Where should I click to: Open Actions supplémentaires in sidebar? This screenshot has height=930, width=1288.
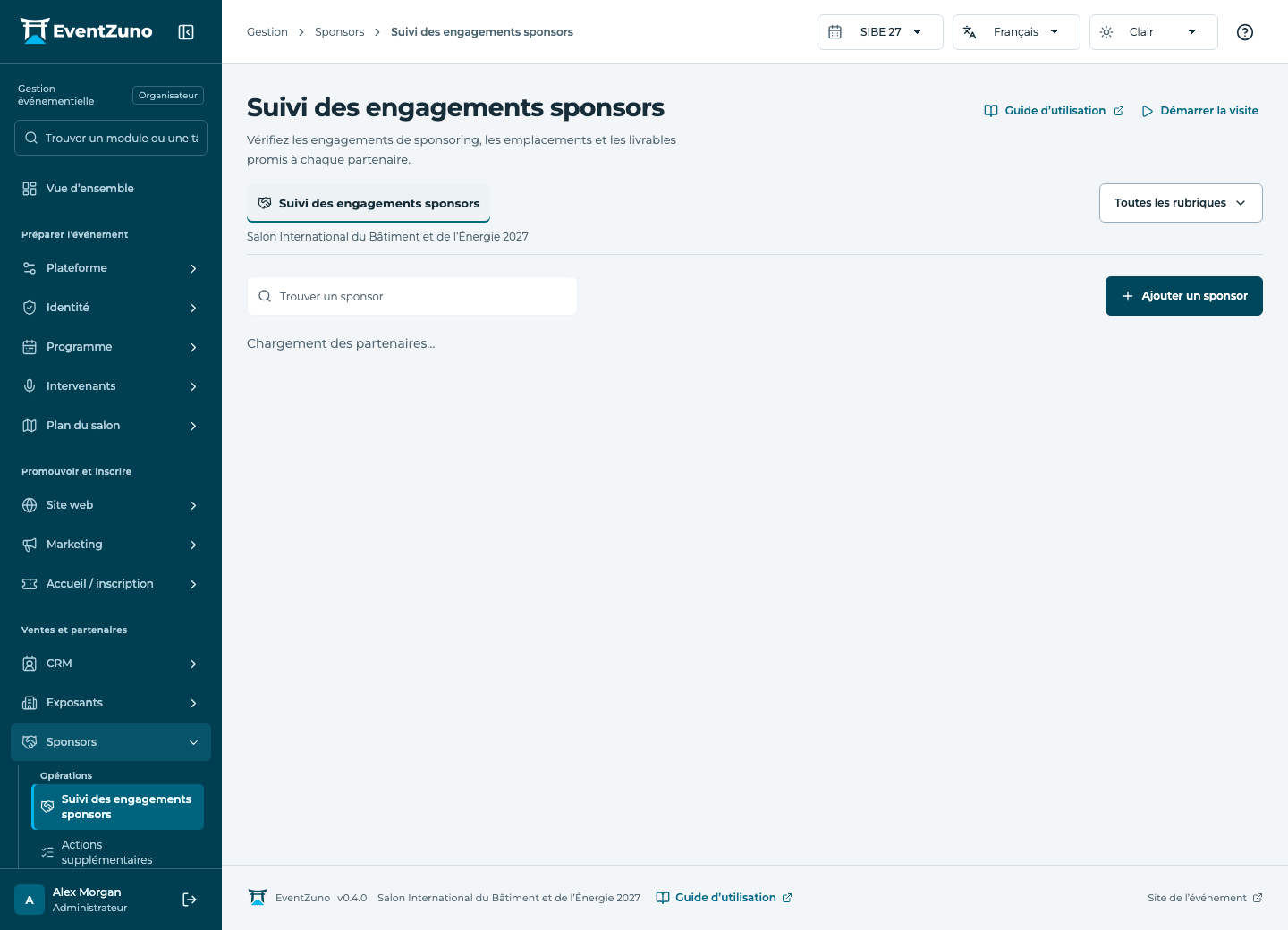(118, 852)
